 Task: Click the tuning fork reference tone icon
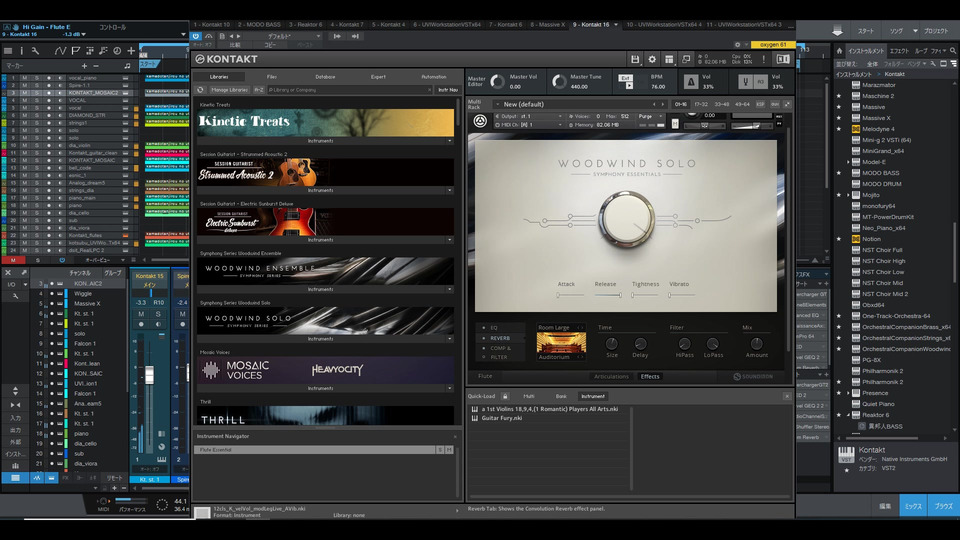coord(745,81)
